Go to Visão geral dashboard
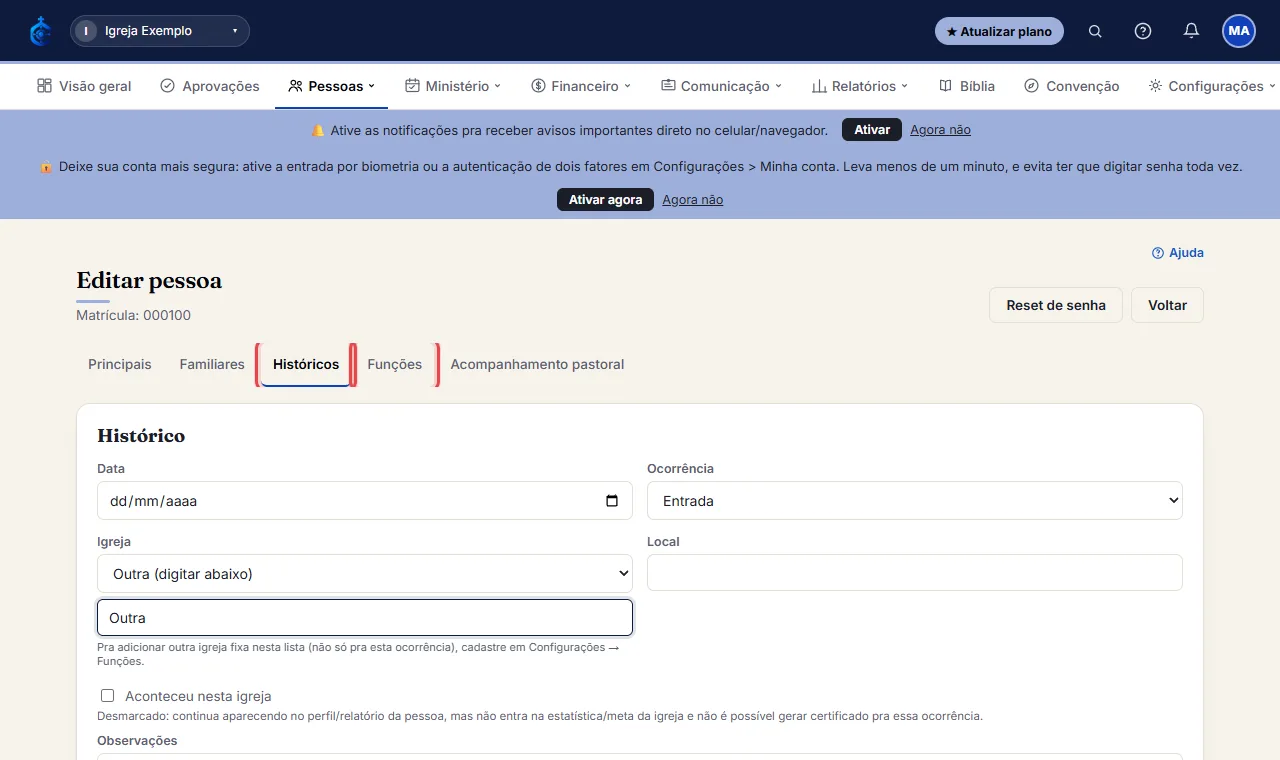 84,86
